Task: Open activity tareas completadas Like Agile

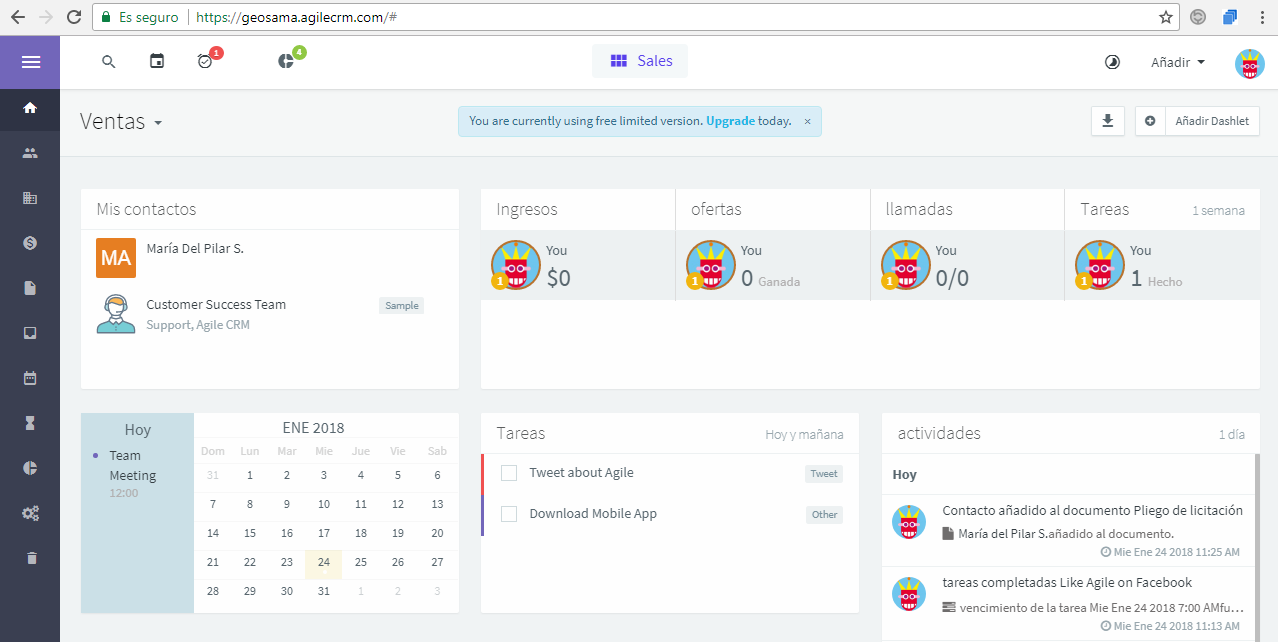Action: (1067, 582)
